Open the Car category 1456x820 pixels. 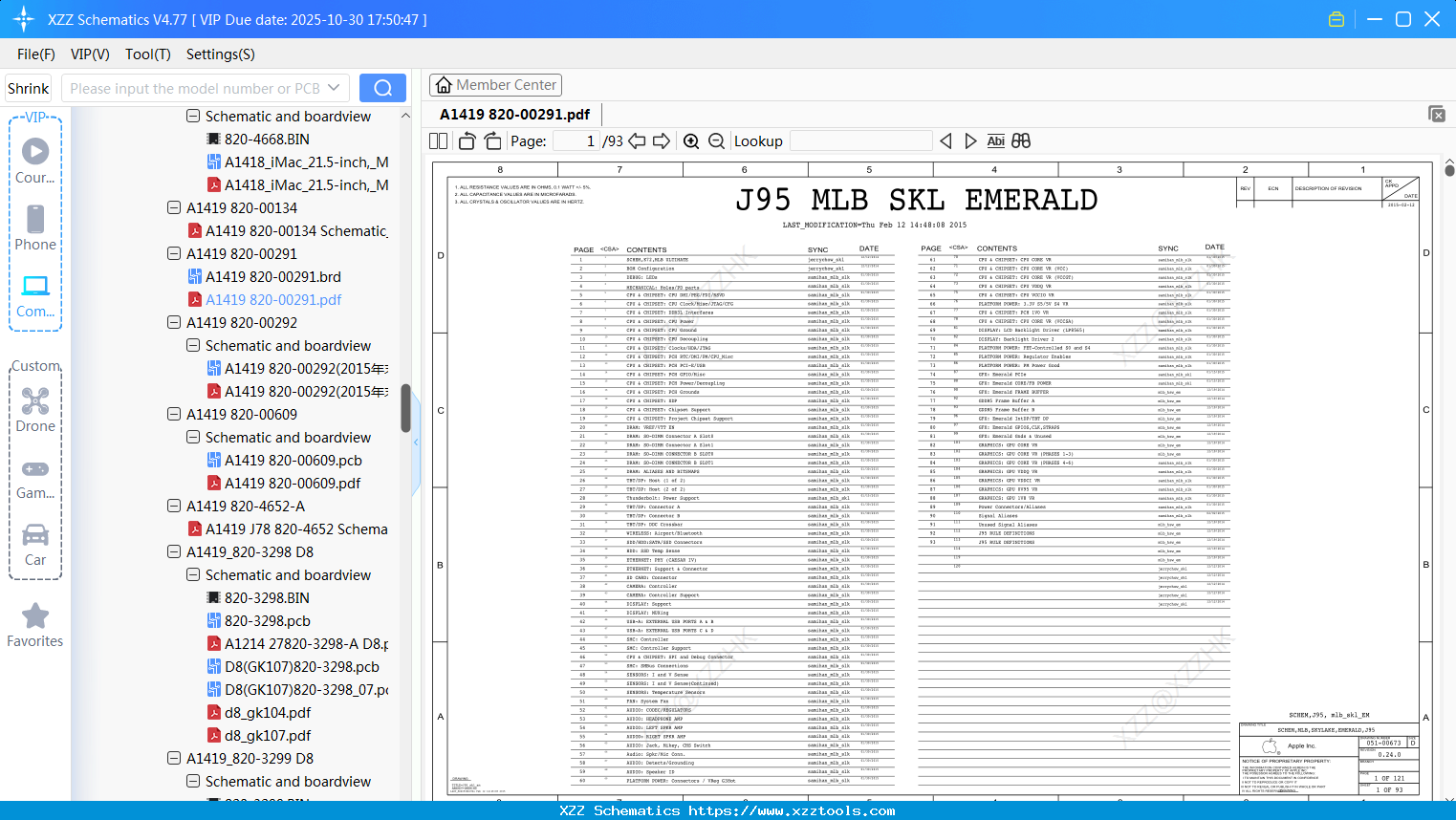click(35, 545)
